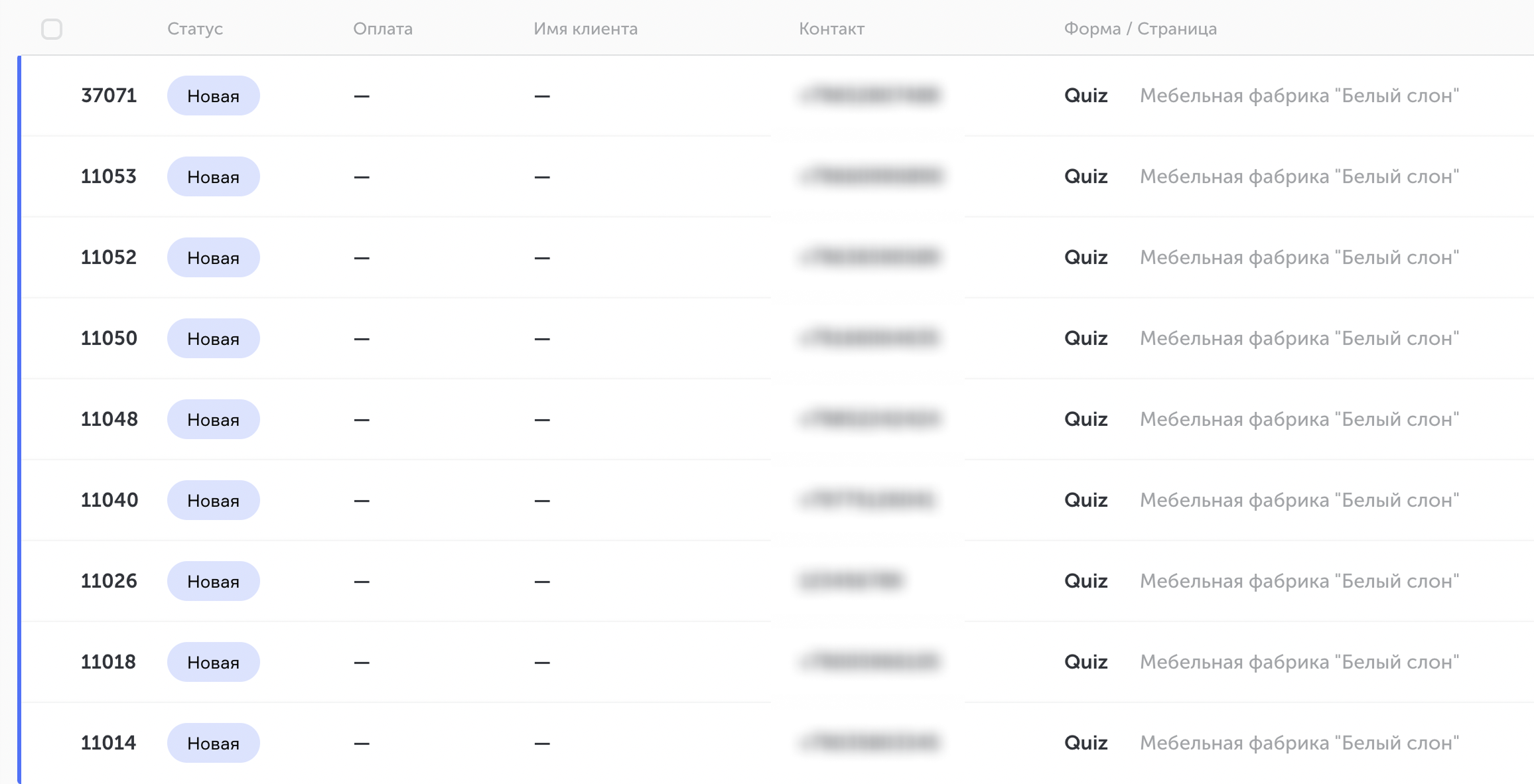Open the Quiz form label in row 37071
The image size is (1534, 784).
click(x=1086, y=96)
